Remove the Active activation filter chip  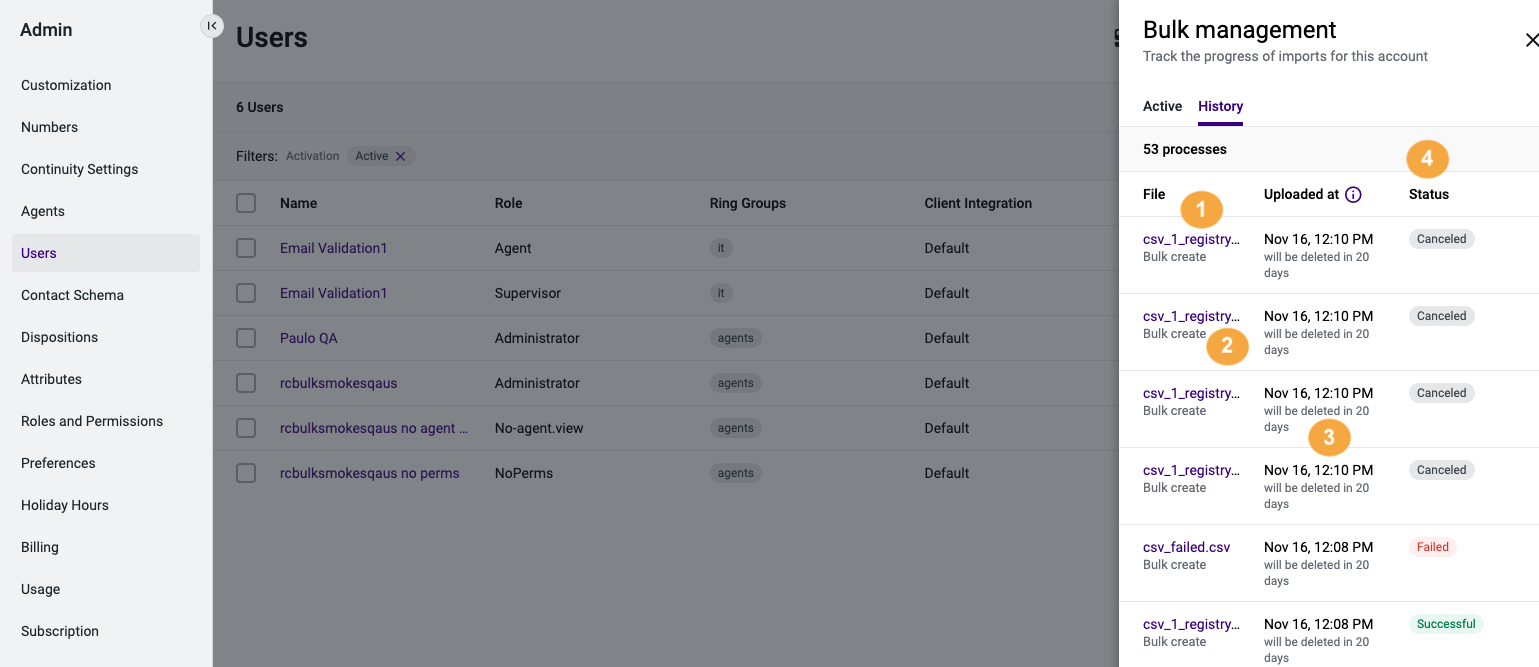coord(400,156)
